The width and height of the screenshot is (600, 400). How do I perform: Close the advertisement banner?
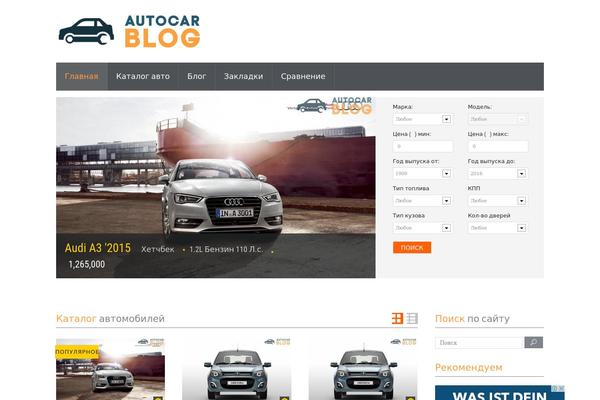click(x=561, y=389)
